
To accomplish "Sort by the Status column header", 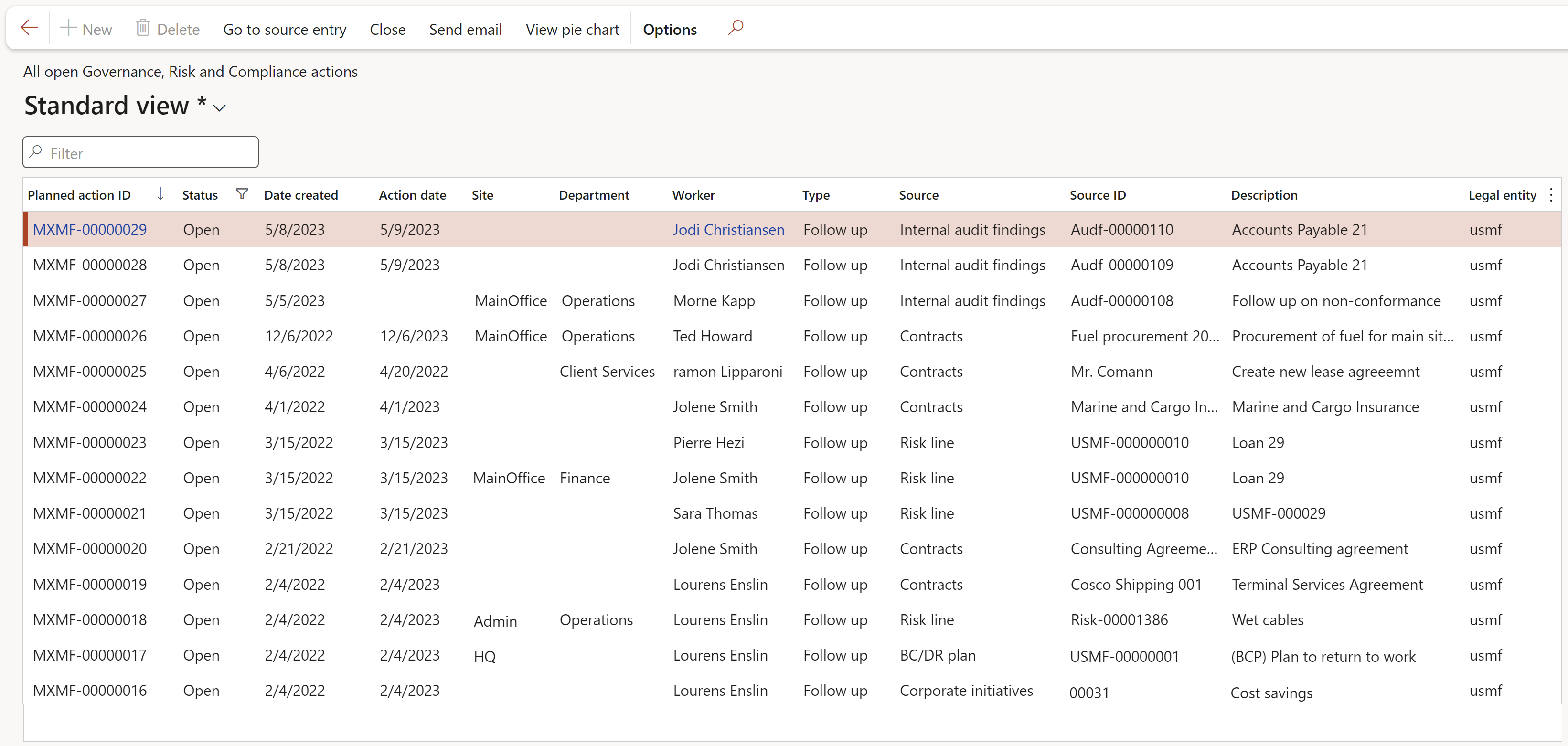I will pos(200,195).
